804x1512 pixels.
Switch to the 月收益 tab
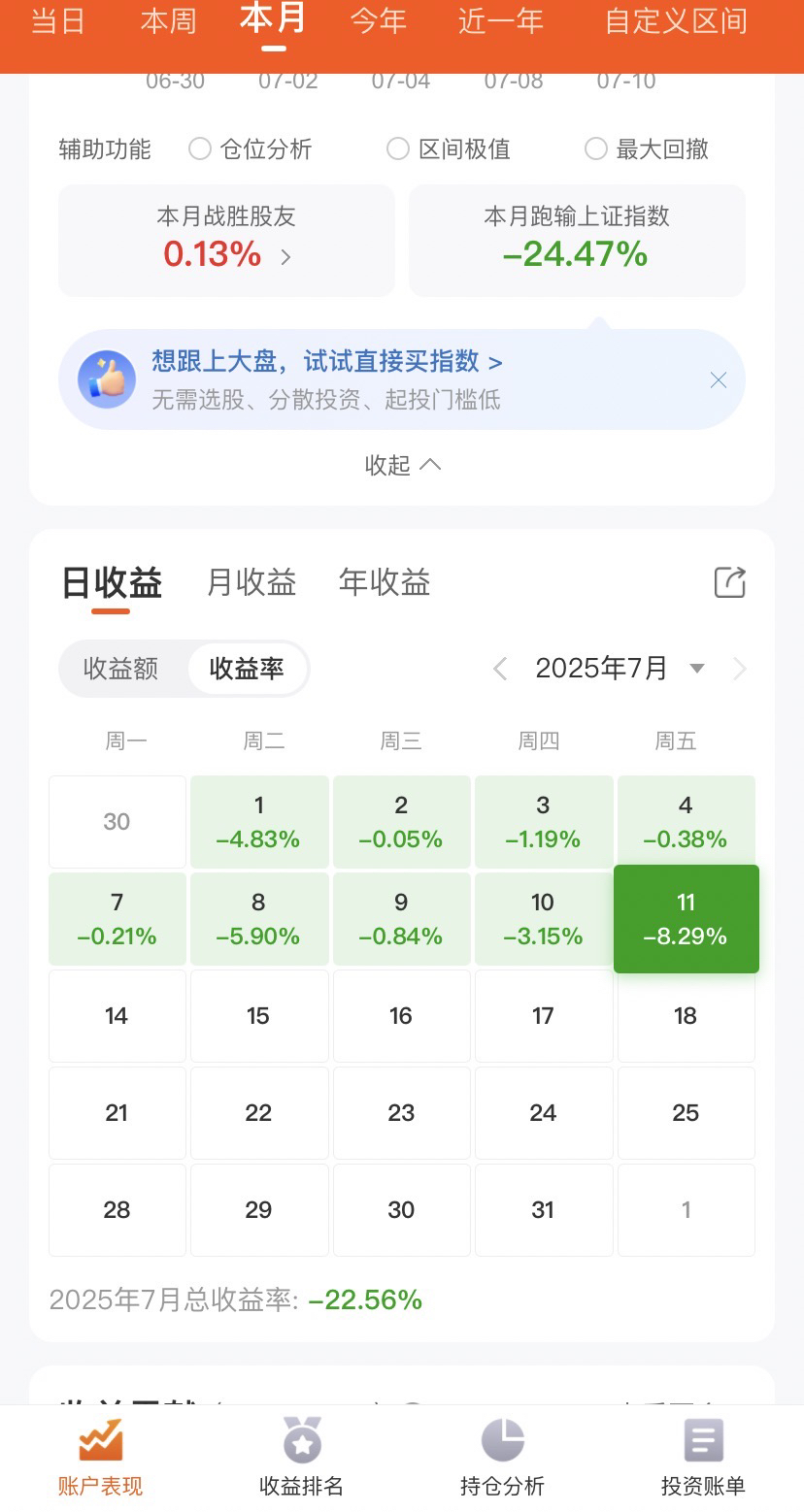click(x=251, y=582)
